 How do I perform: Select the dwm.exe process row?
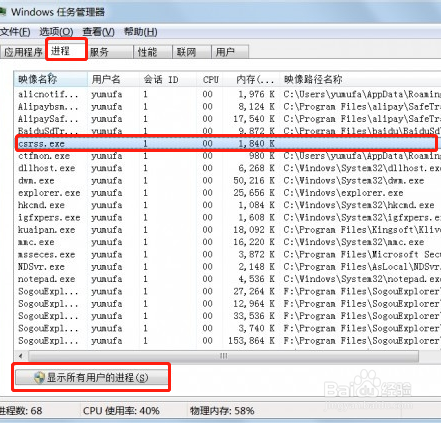point(228,181)
